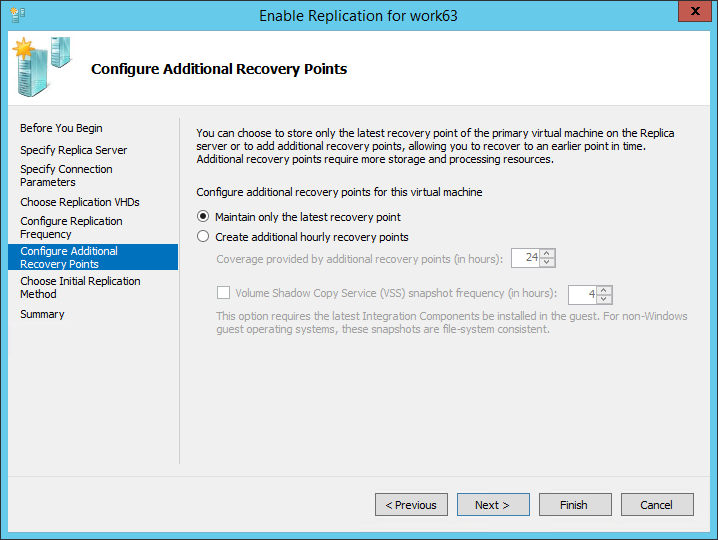Click the VSS snapshot frequency field
This screenshot has height=540, width=718.
(582, 294)
